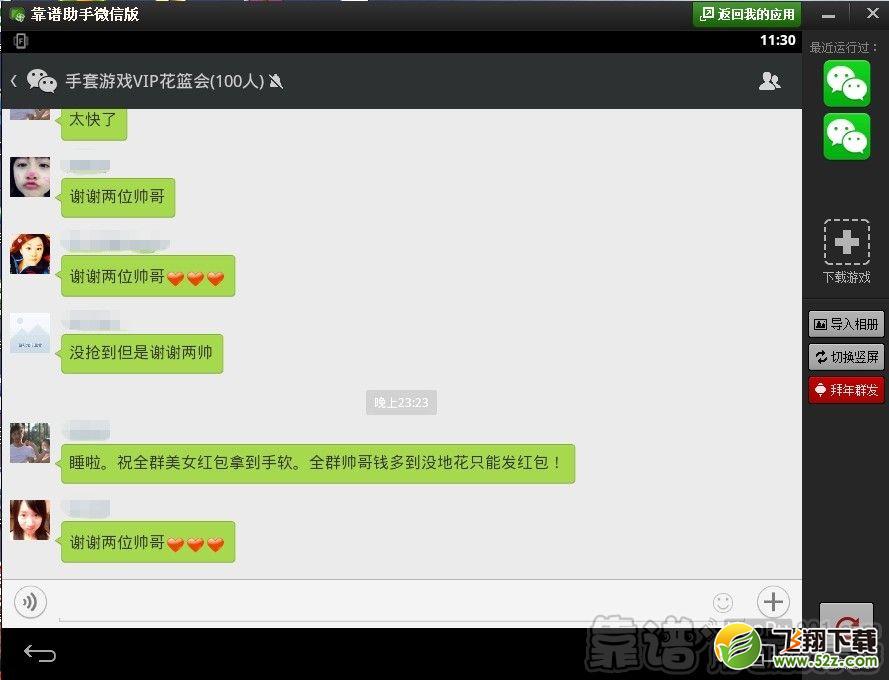Click the 导入相册 button

[x=846, y=324]
